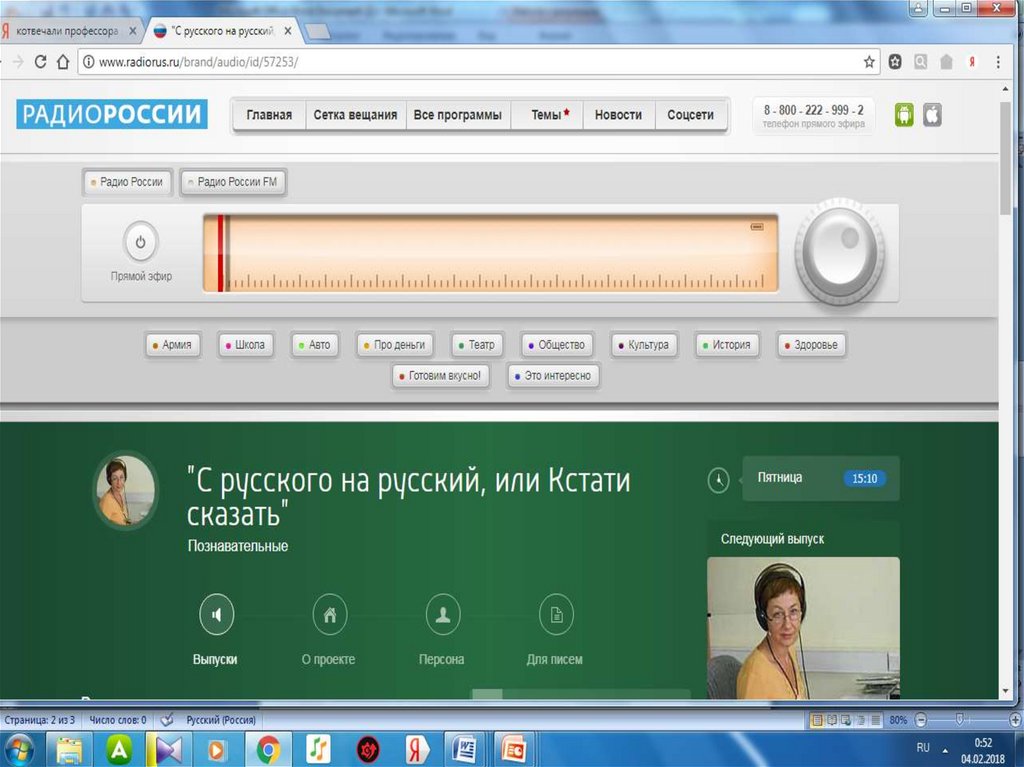Open Yandex browser from the taskbar

pyautogui.click(x=415, y=750)
